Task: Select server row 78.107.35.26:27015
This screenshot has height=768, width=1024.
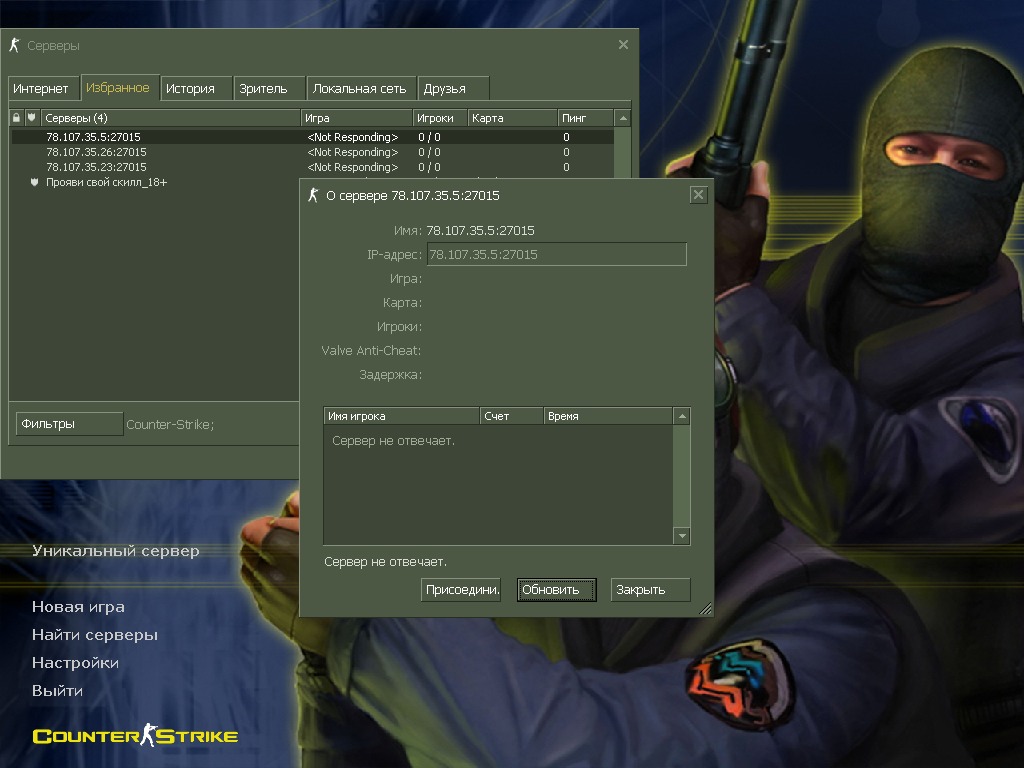Action: point(312,152)
